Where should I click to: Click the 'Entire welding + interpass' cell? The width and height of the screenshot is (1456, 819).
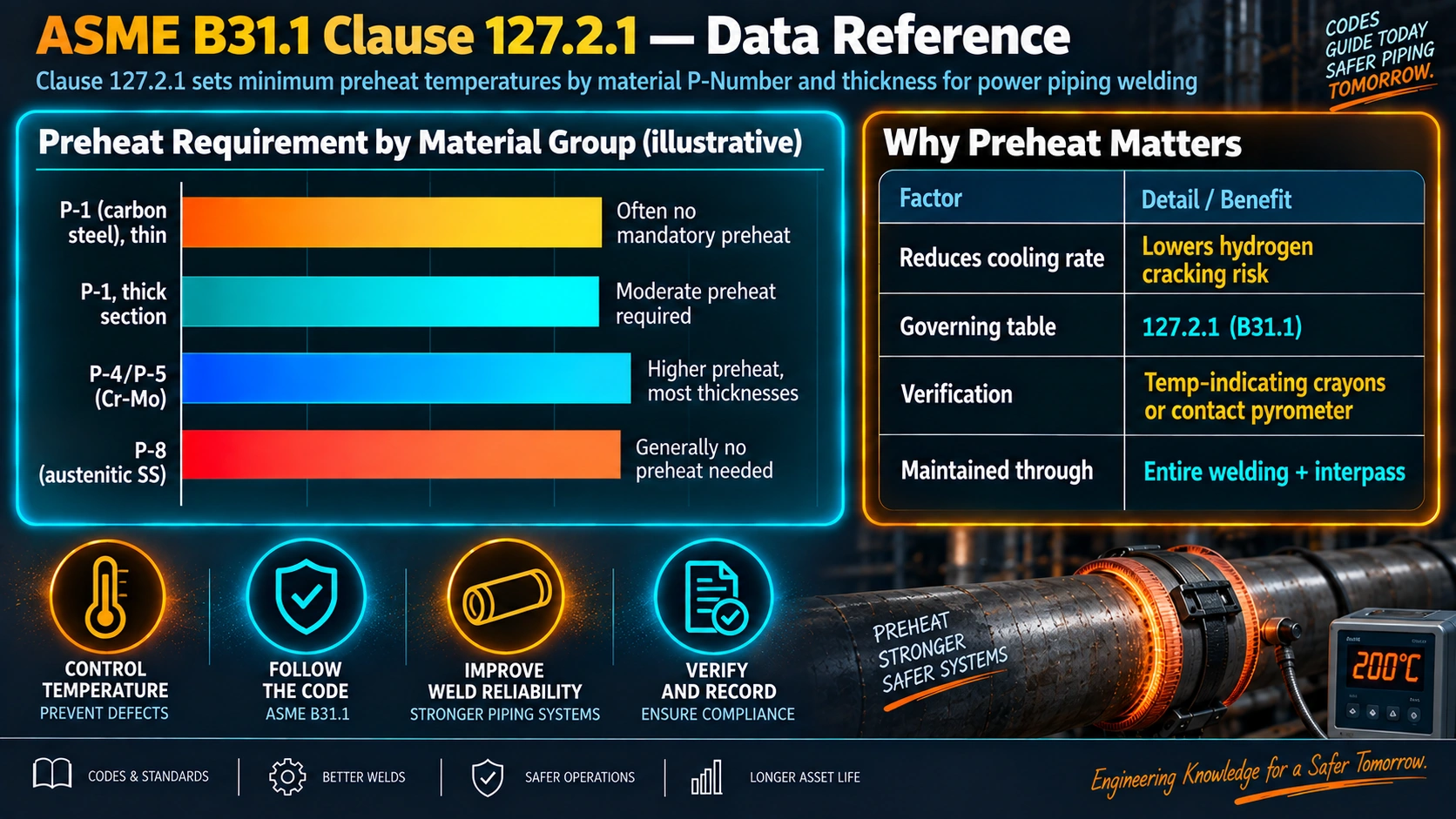pos(1274,472)
